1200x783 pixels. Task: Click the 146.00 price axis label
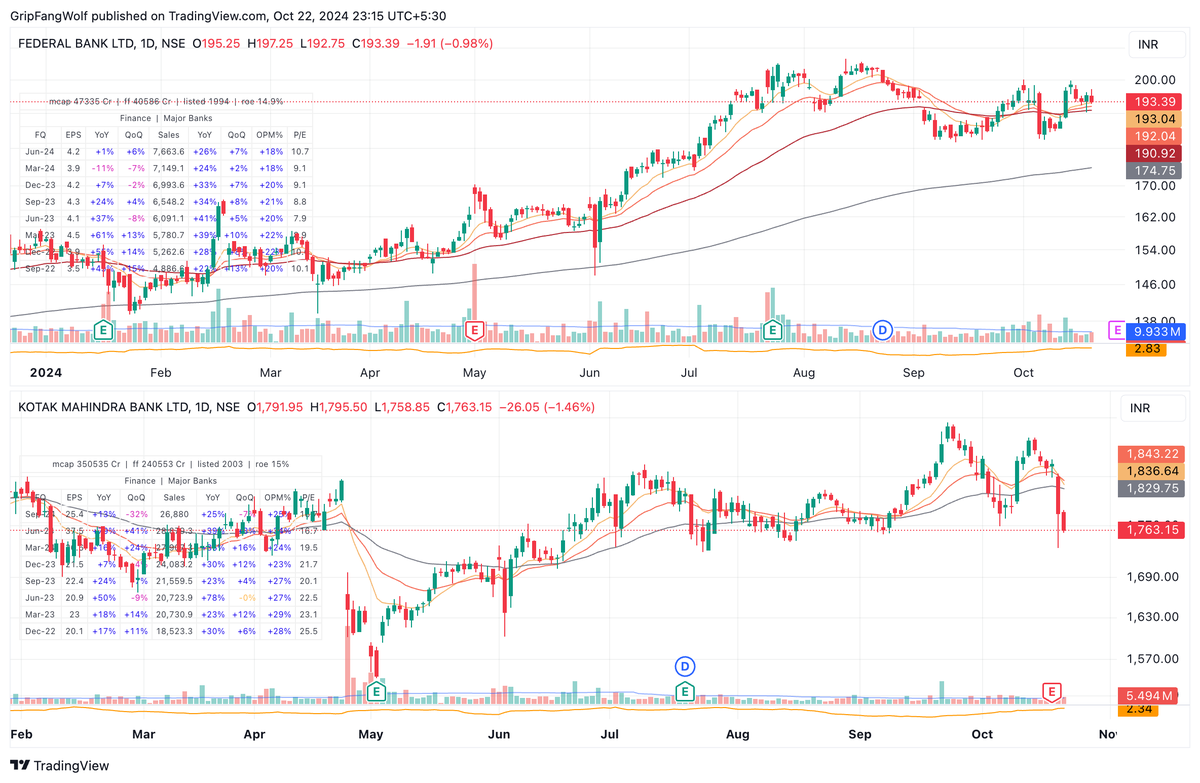1154,284
